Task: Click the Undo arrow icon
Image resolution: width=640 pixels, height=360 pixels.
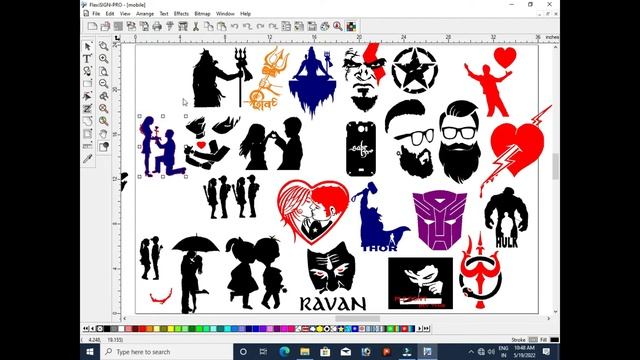Action: 235,27
